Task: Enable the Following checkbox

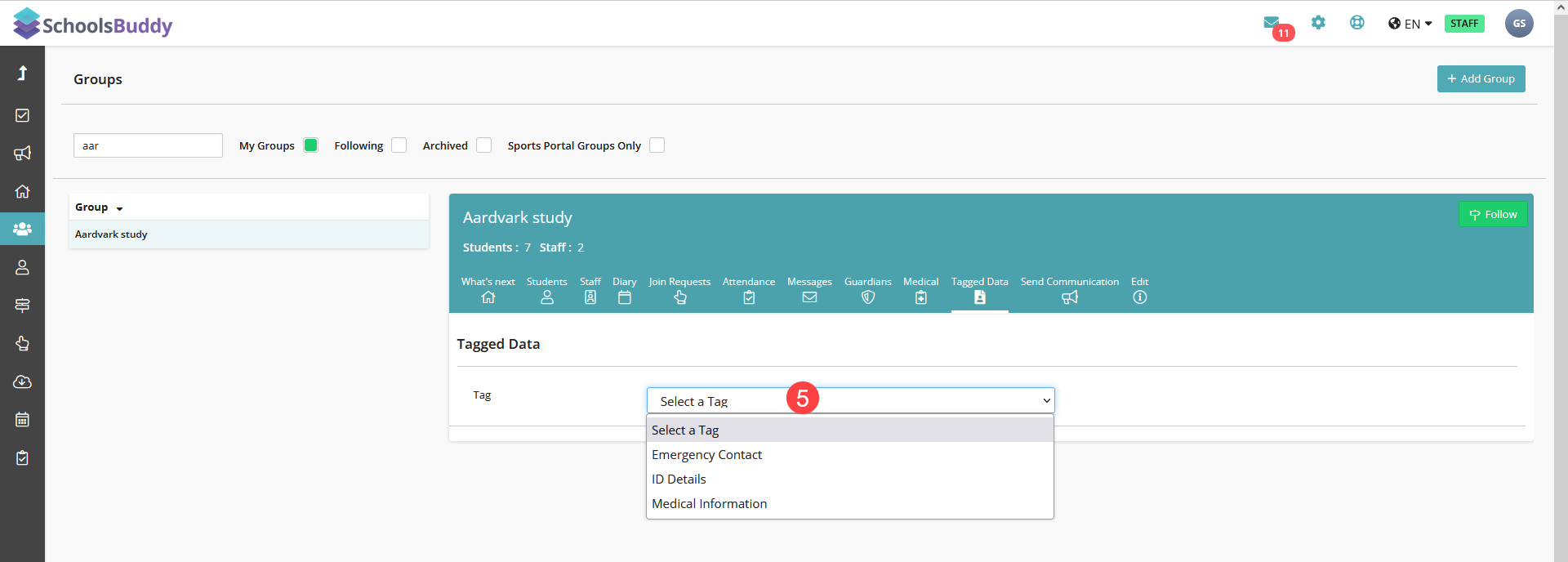Action: pos(399,145)
